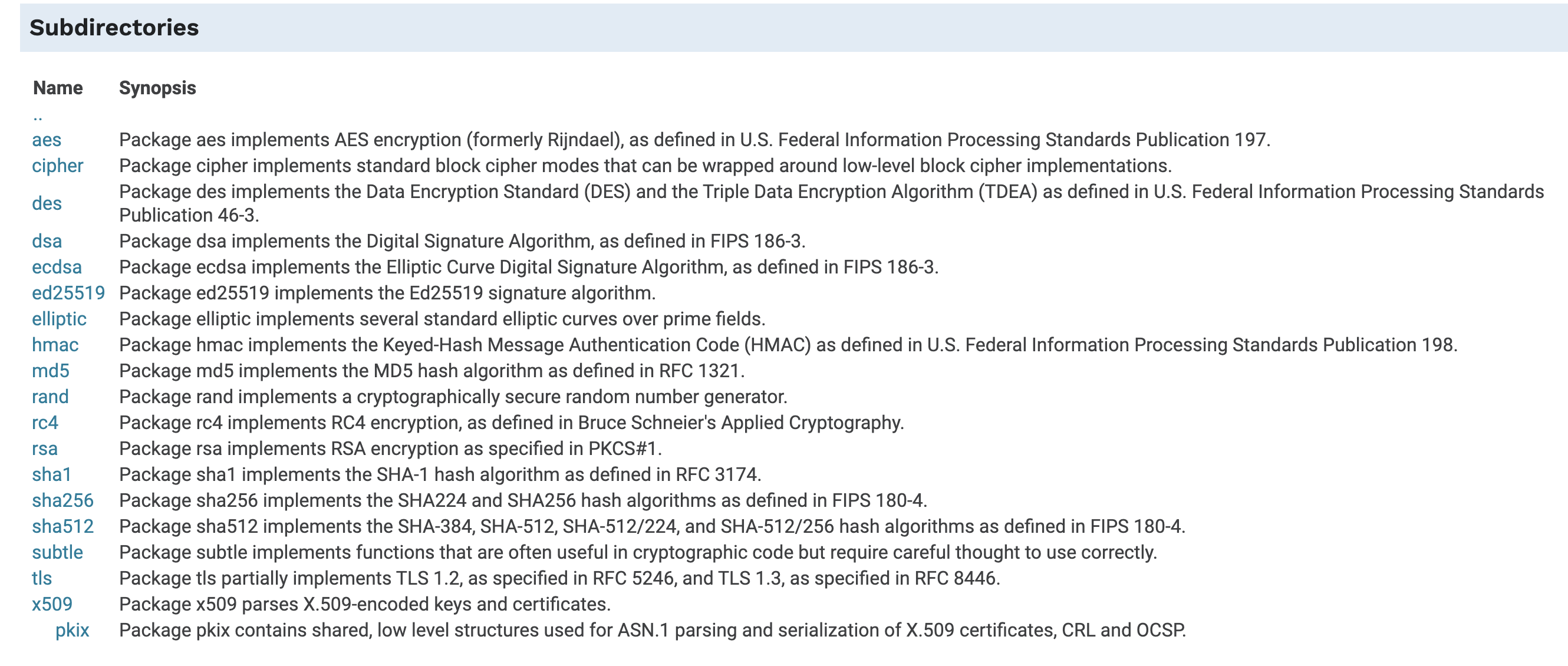Navigate to the rsa package
Image resolution: width=1568 pixels, height=666 pixels.
pos(44,449)
